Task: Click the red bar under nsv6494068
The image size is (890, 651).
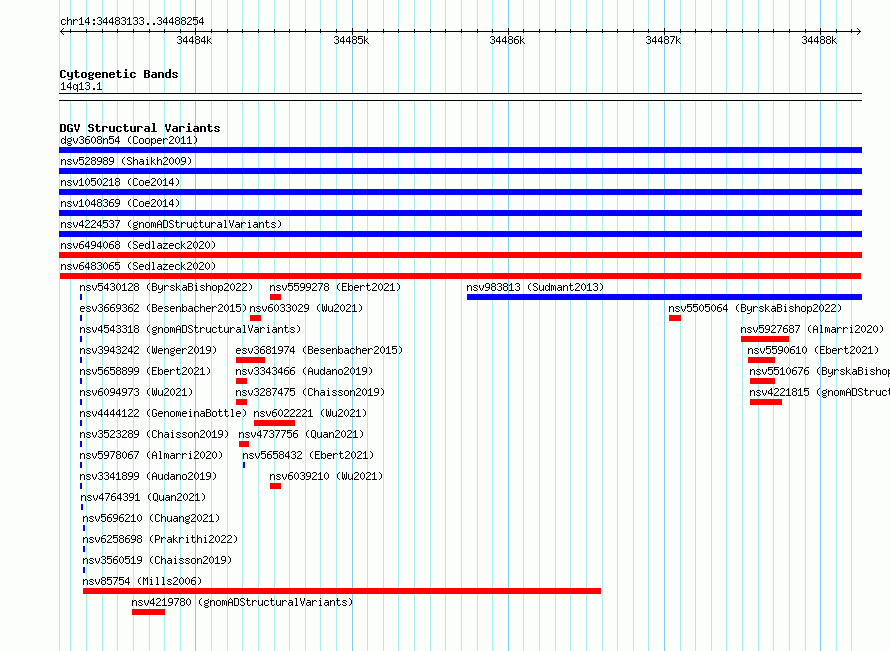Action: pos(460,255)
